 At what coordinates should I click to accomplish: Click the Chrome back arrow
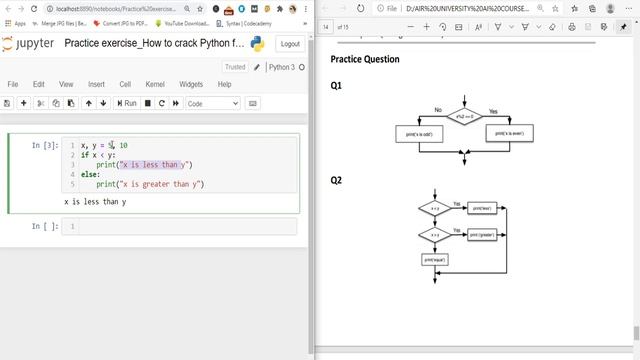(x=8, y=9)
